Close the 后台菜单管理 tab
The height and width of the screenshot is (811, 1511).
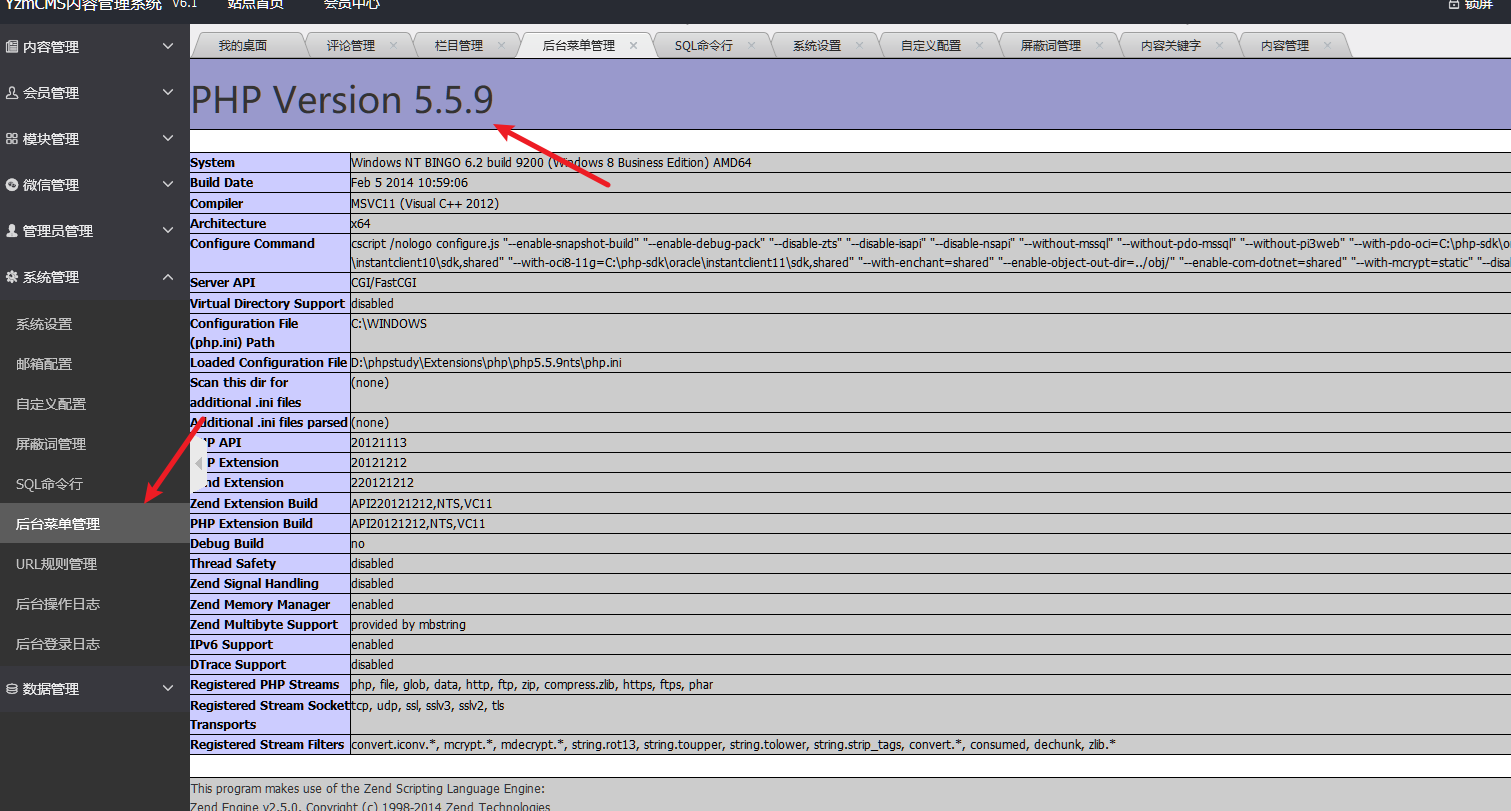[x=634, y=45]
